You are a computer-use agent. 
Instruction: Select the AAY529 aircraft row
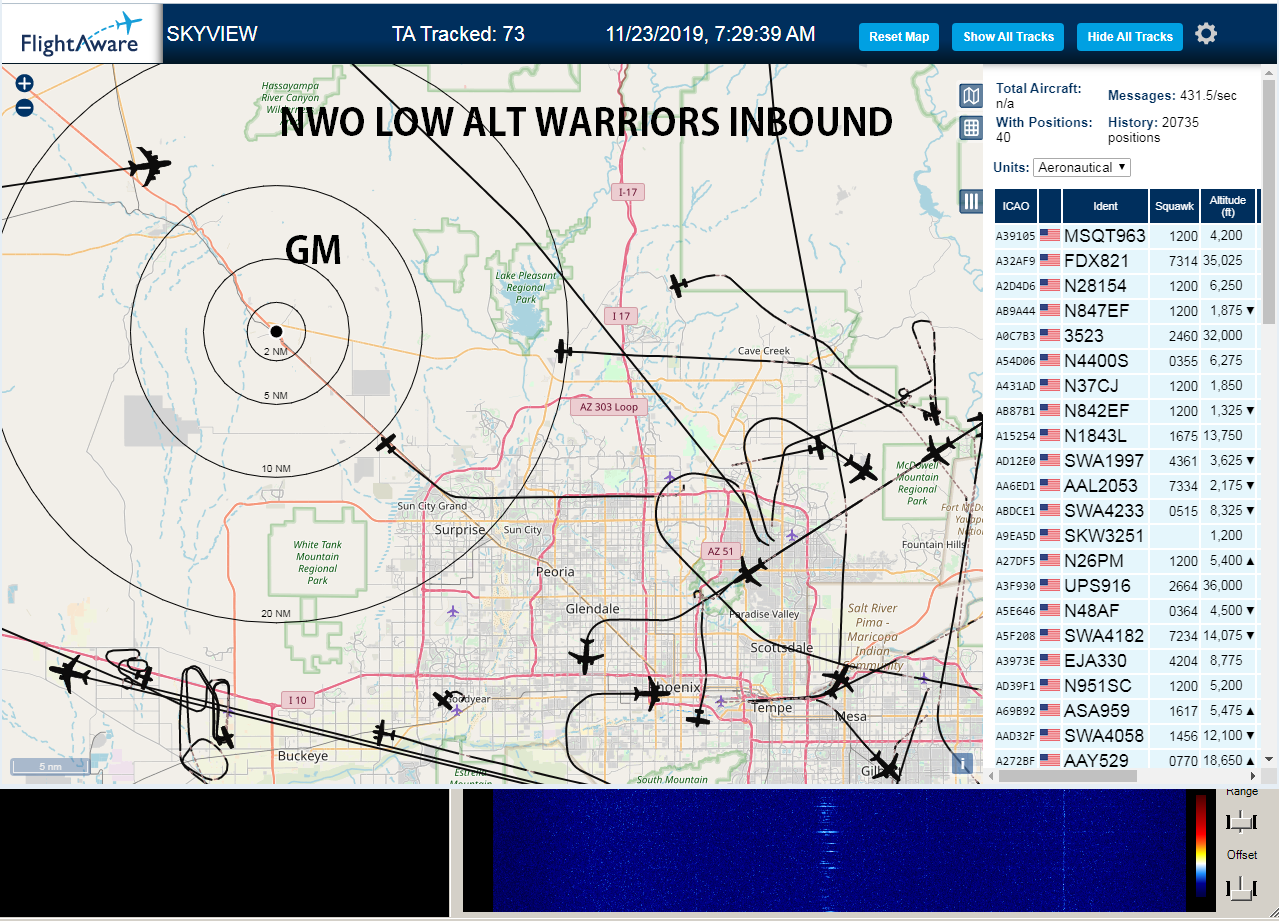(1127, 760)
